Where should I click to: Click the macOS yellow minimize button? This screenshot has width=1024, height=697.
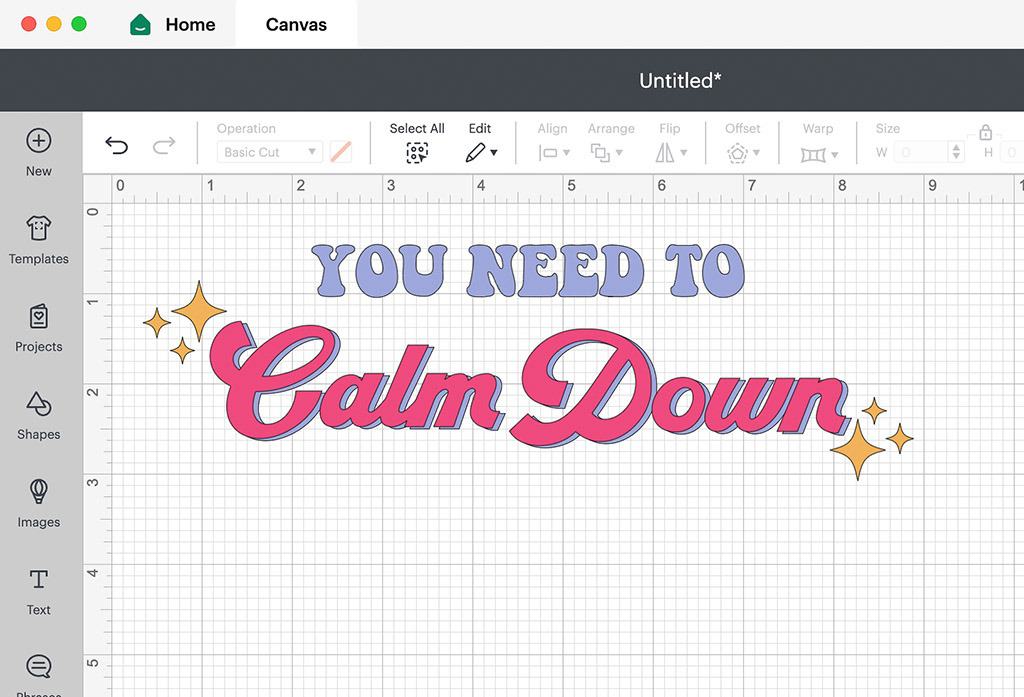click(x=54, y=24)
